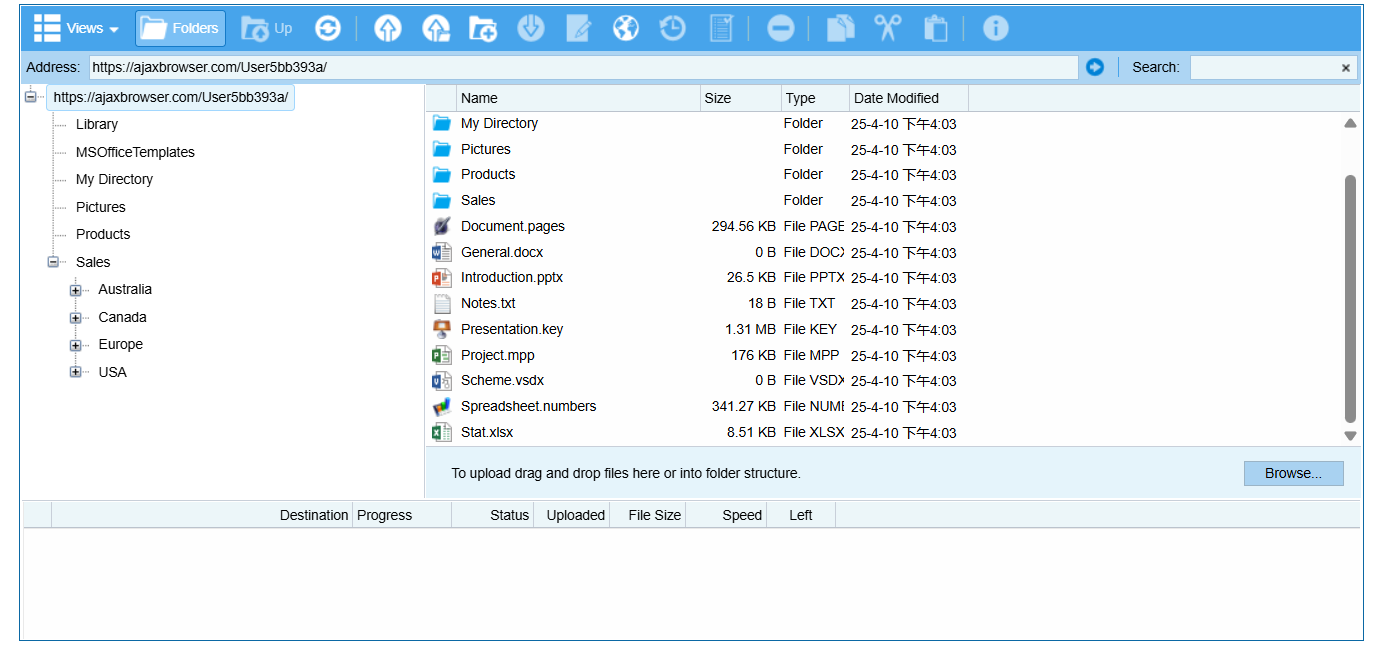Open the Views dropdown menu

[77, 29]
